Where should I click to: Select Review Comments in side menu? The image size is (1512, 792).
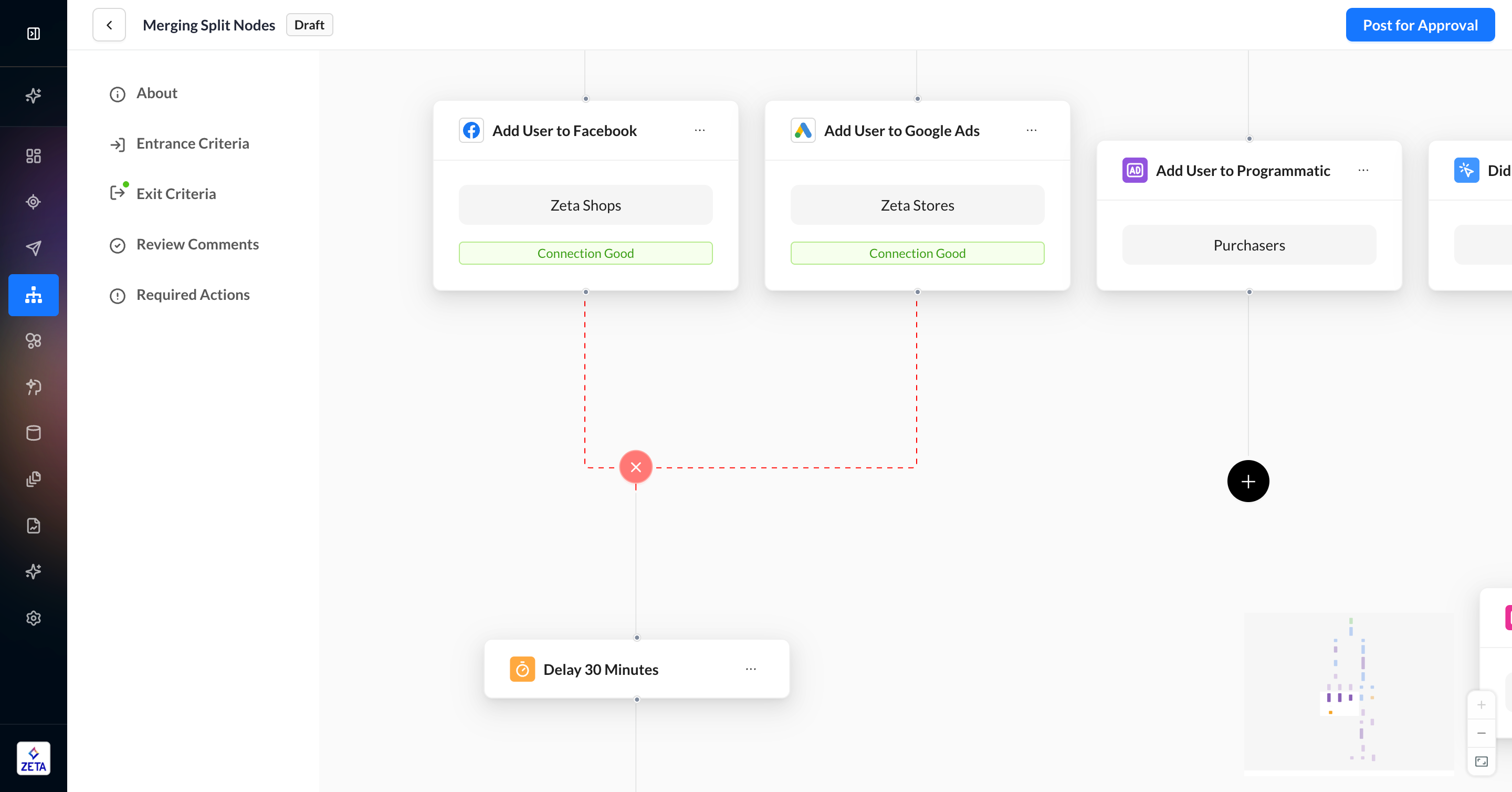197,245
